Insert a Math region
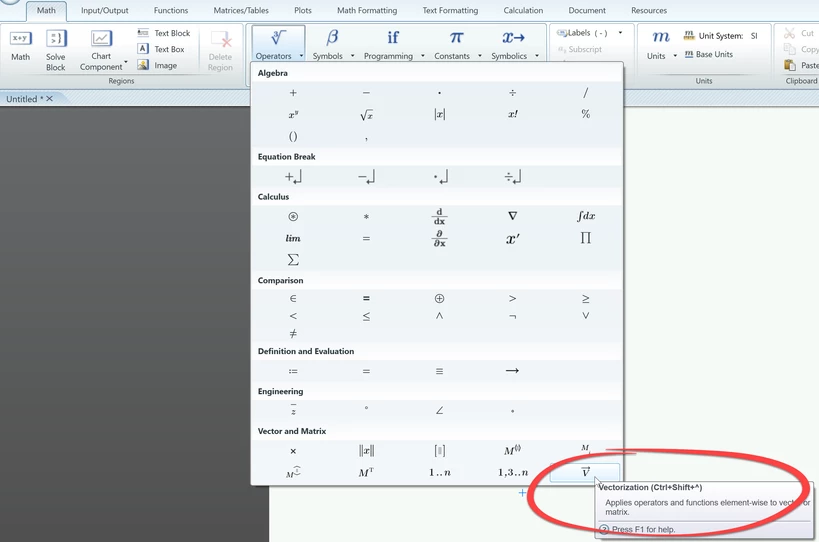 tap(20, 46)
